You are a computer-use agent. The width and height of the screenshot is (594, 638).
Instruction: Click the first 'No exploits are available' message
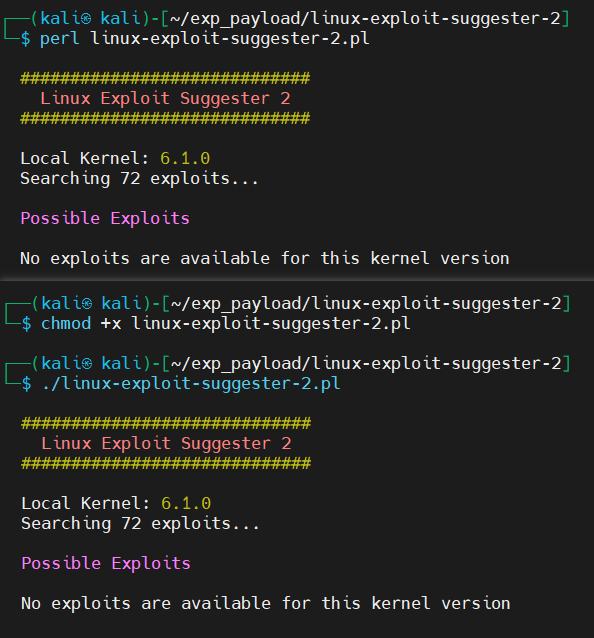click(x=264, y=258)
